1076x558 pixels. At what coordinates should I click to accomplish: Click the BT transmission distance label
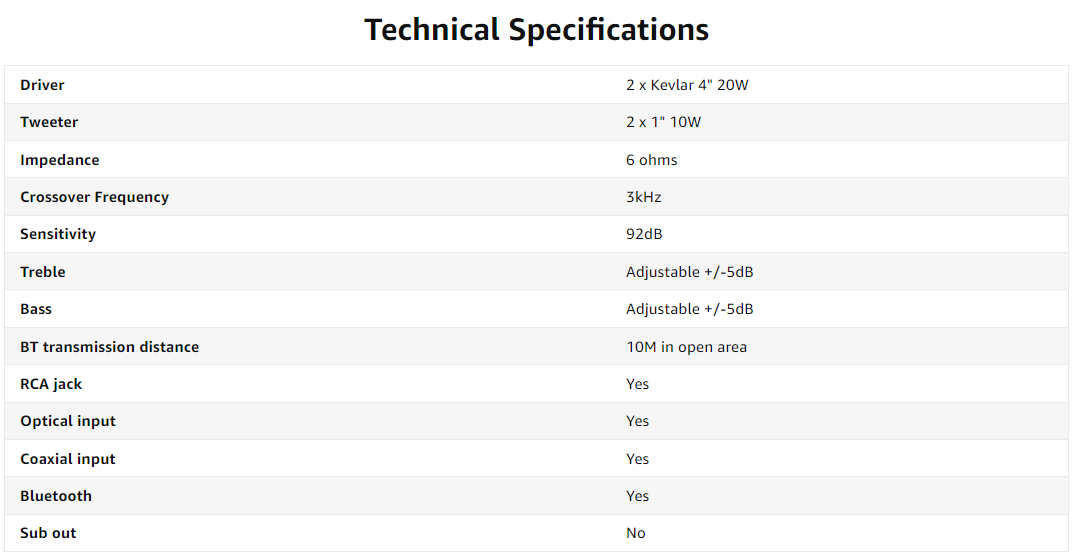click(x=109, y=347)
